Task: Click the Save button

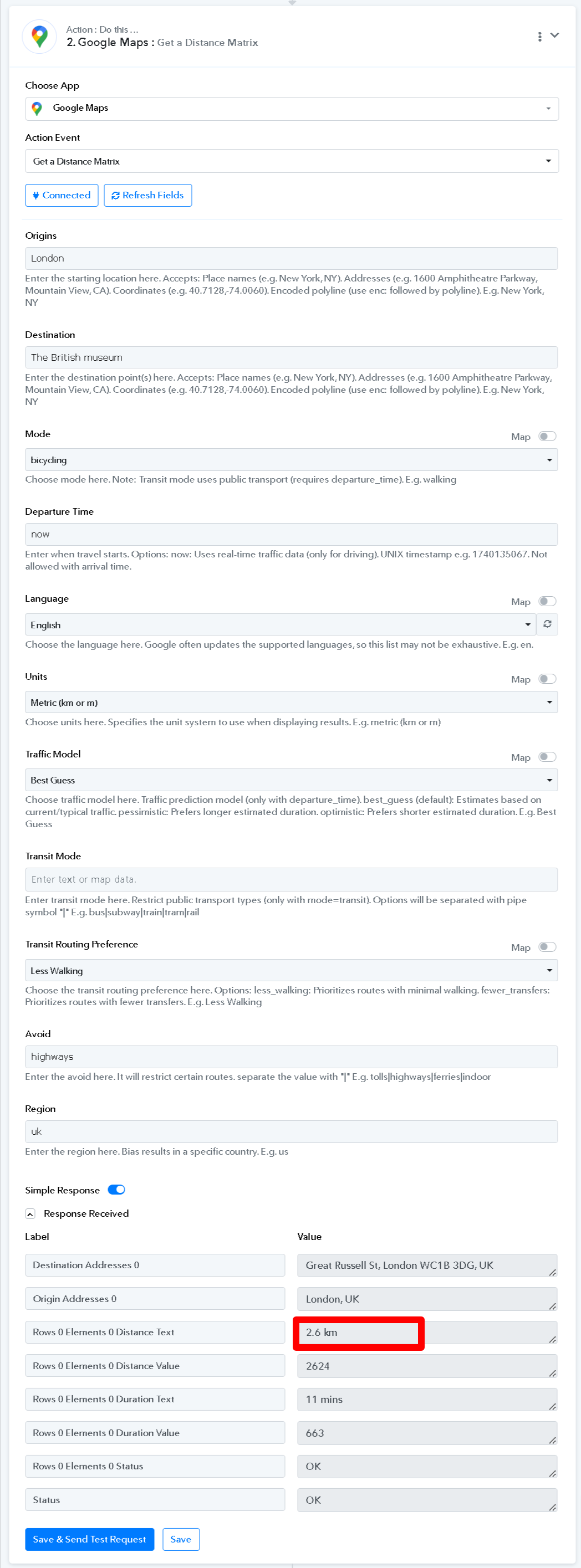Action: point(181,1539)
